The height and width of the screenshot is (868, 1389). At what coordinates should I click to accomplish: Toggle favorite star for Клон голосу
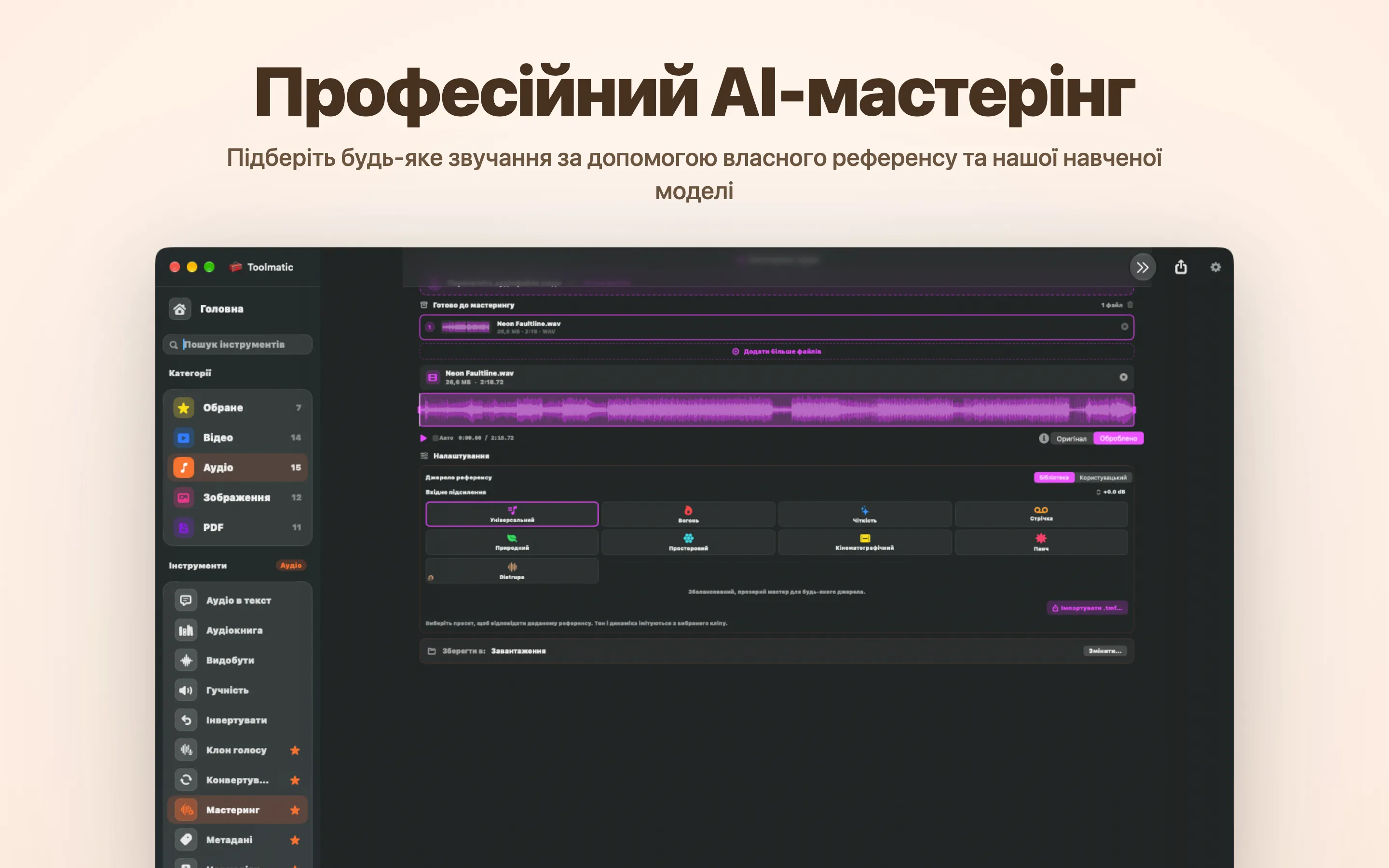point(295,750)
